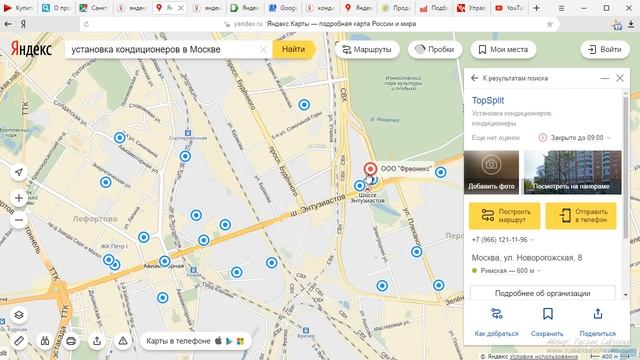Collapse the organization card with the minimize icon

[604, 78]
